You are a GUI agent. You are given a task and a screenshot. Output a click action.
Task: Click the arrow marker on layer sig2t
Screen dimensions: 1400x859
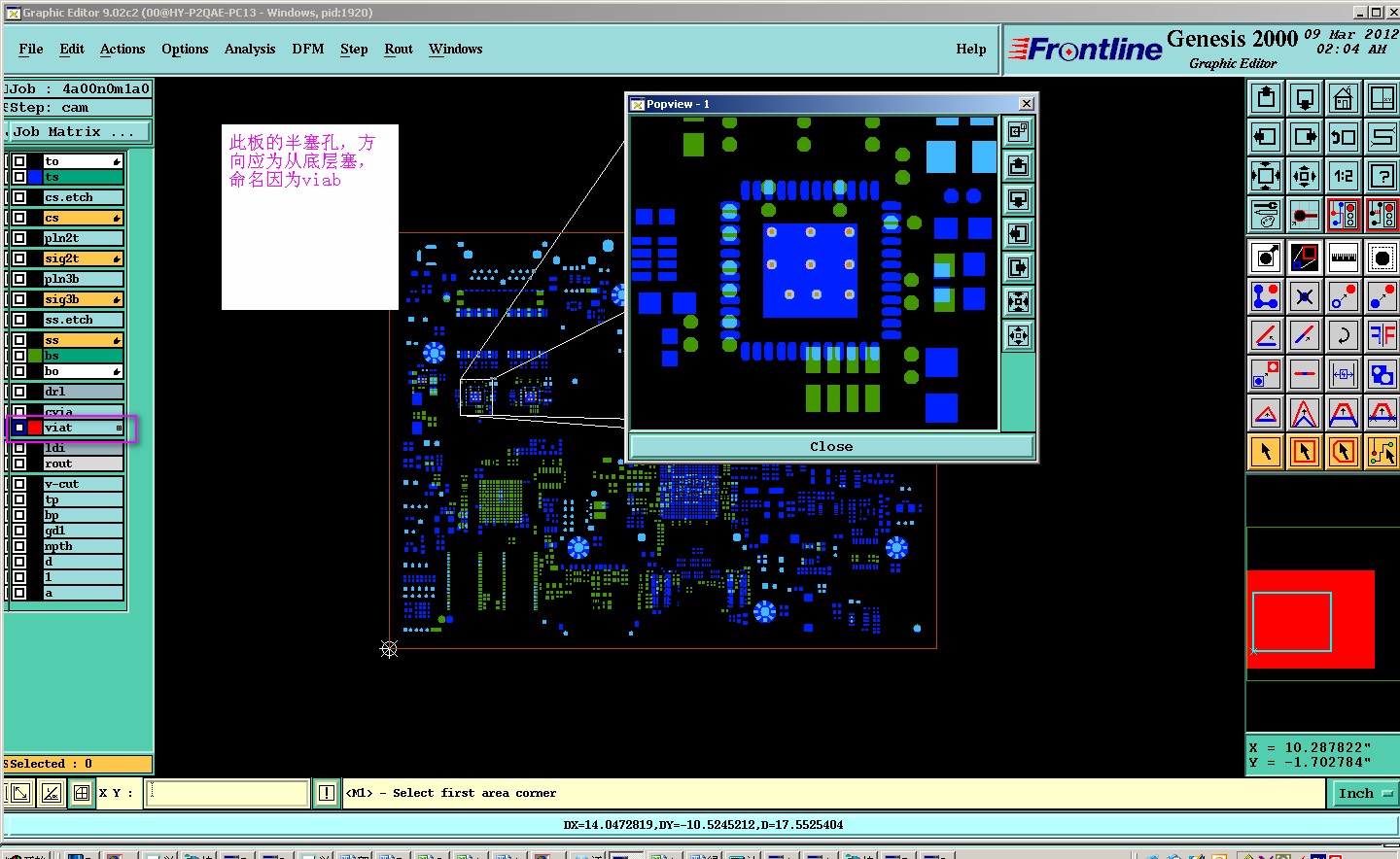(117, 258)
